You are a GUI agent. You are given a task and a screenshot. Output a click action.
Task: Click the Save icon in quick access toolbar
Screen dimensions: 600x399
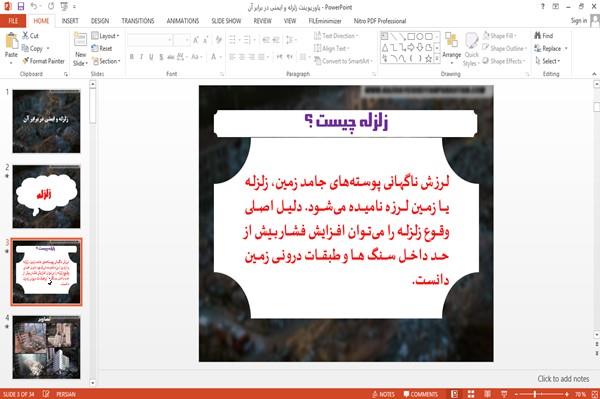[x=21, y=7]
